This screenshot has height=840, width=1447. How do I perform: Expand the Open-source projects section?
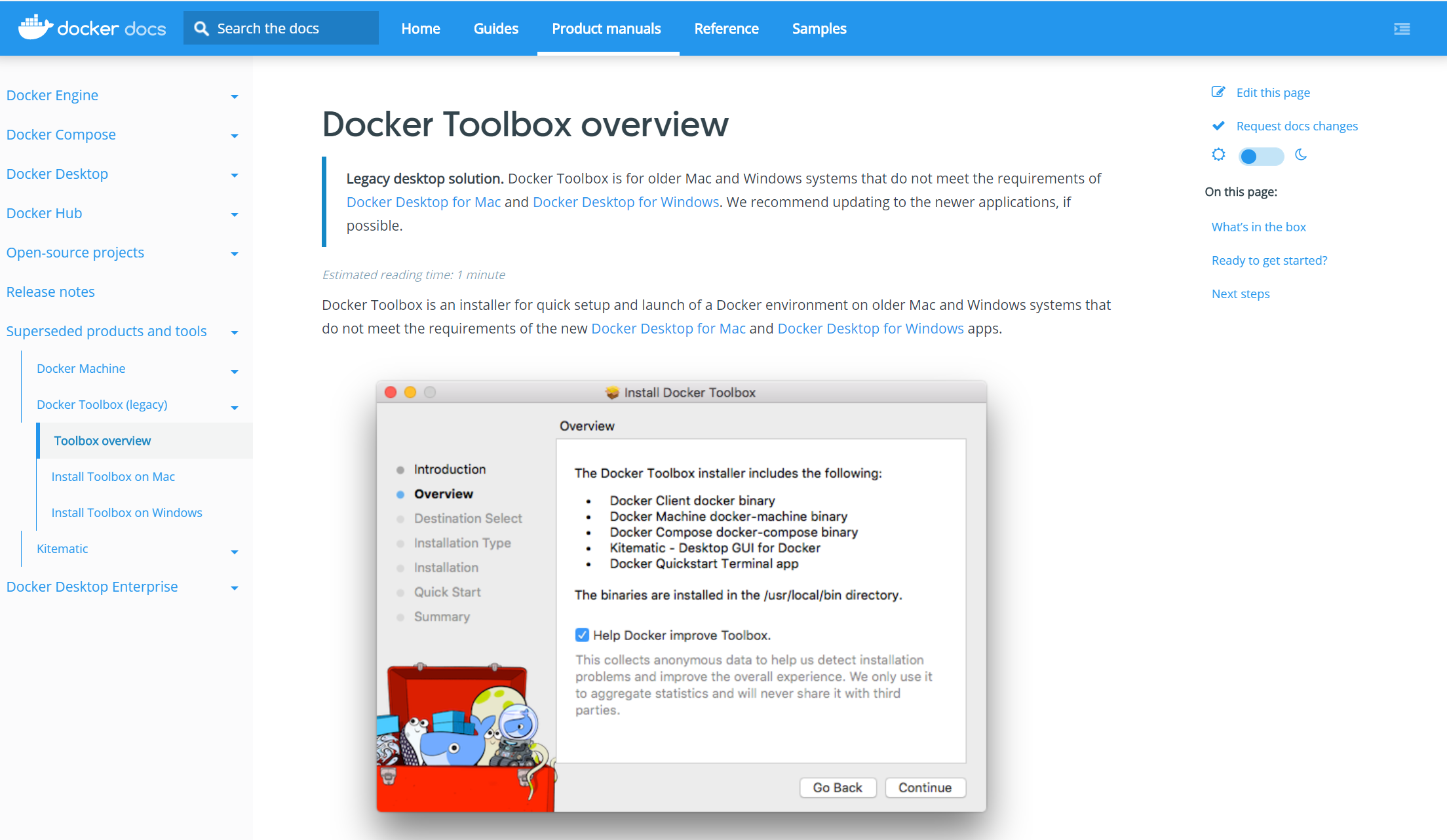(x=235, y=254)
